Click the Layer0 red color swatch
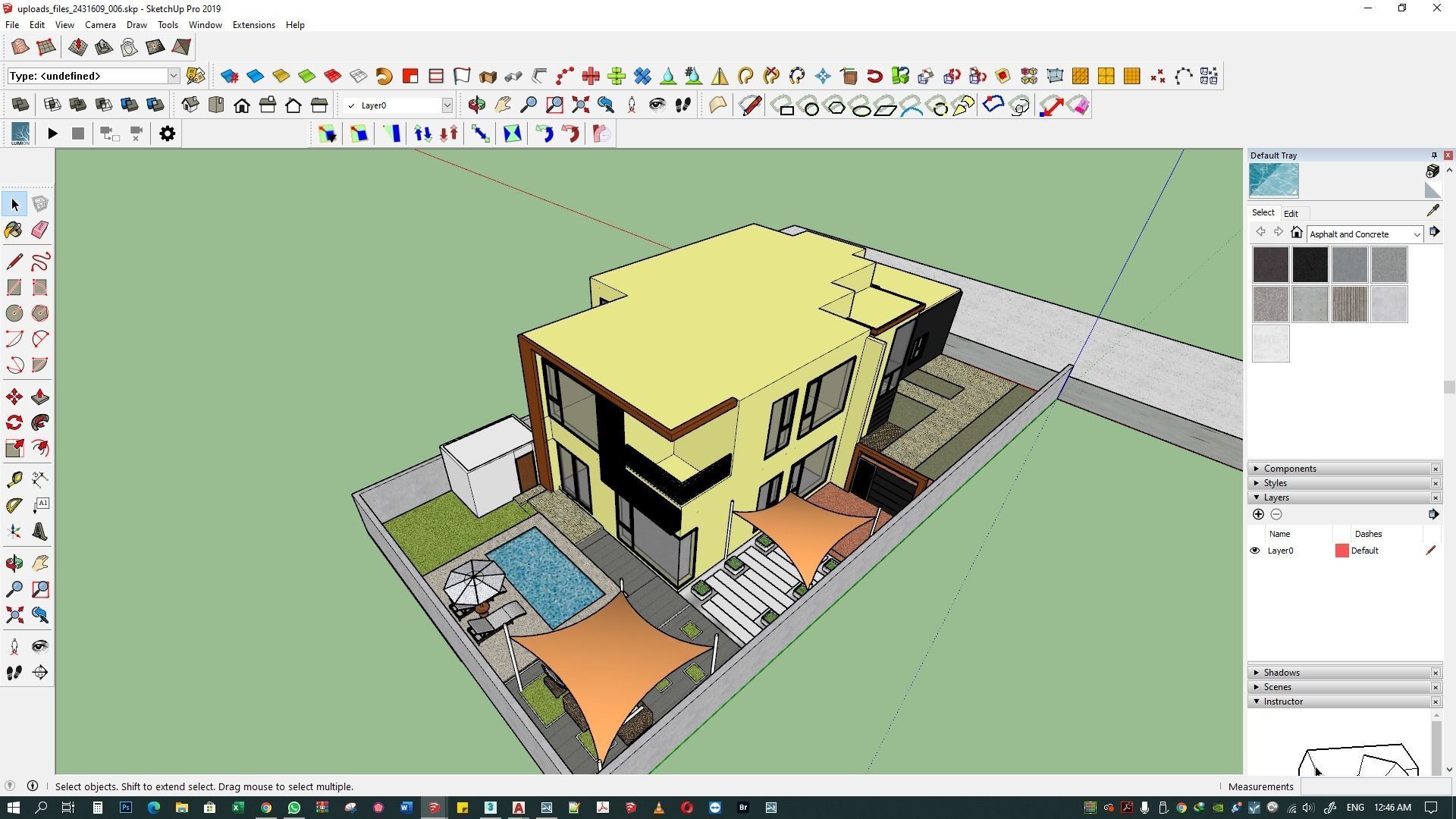Image resolution: width=1456 pixels, height=819 pixels. tap(1341, 551)
